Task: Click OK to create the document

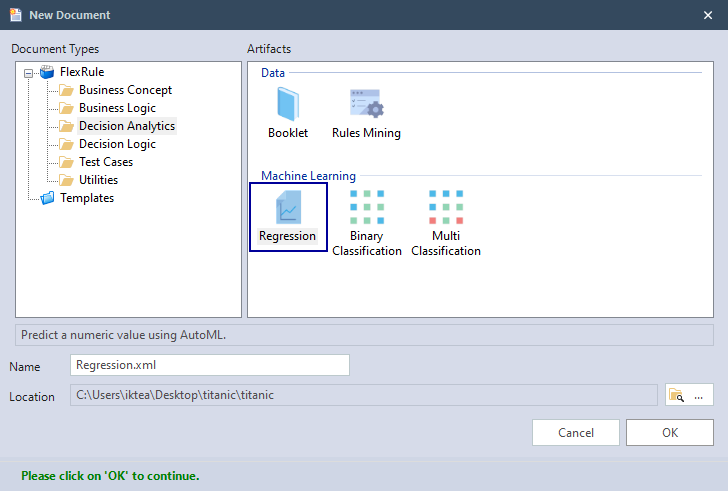Action: coord(670,433)
